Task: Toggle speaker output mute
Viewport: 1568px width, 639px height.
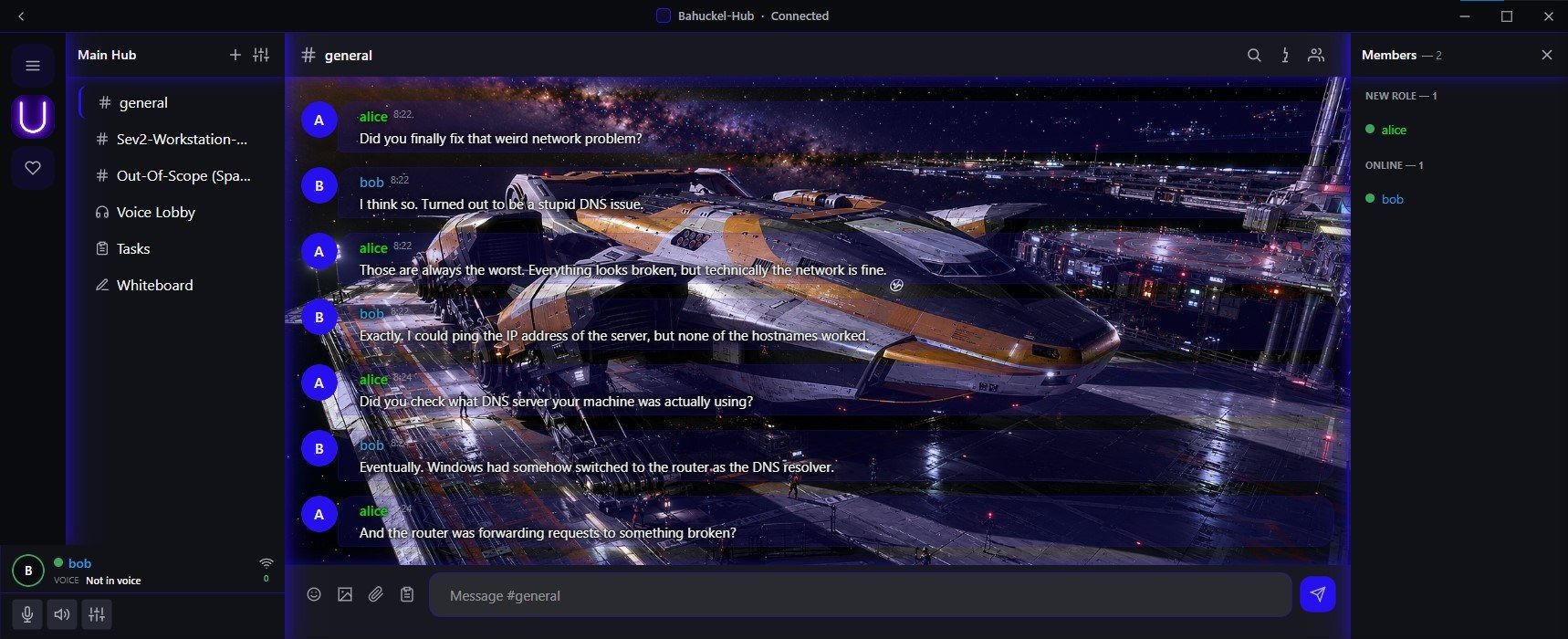Action: tap(62, 614)
